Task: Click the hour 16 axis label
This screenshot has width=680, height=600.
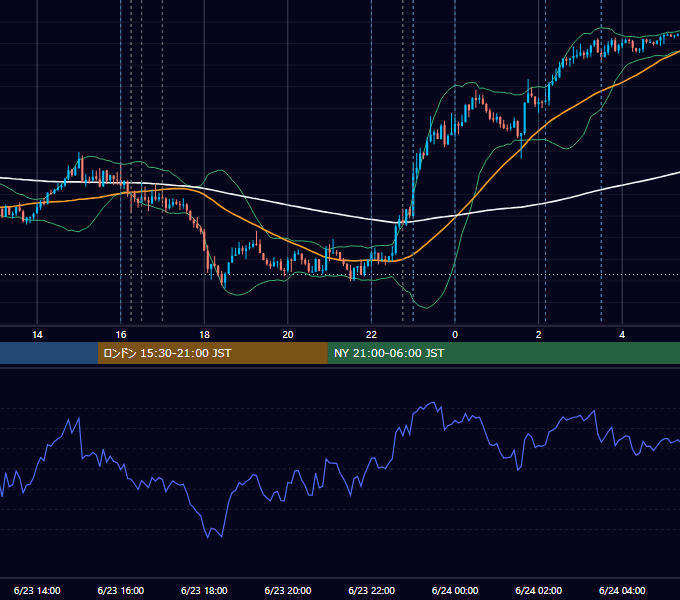Action: point(121,335)
